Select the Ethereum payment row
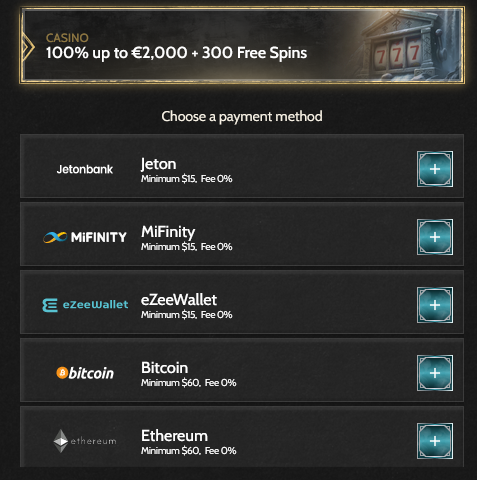The image size is (477, 480). pos(242,437)
